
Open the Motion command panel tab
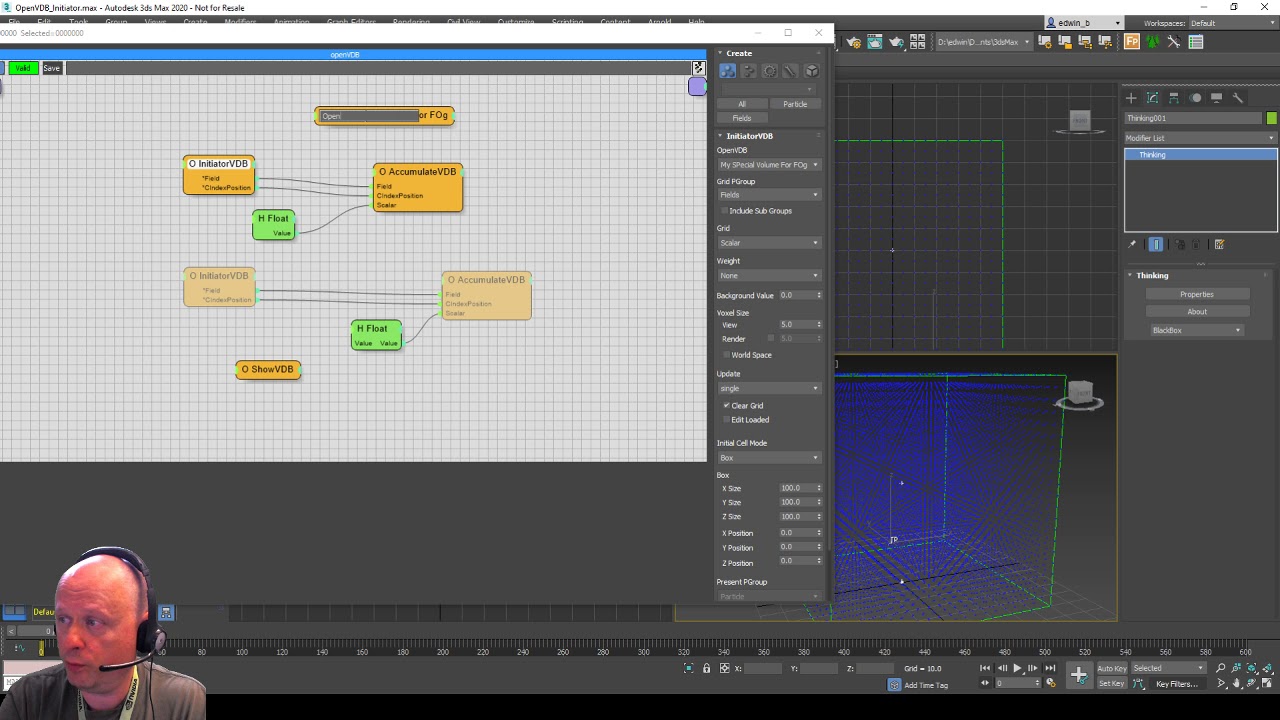pos(1195,98)
